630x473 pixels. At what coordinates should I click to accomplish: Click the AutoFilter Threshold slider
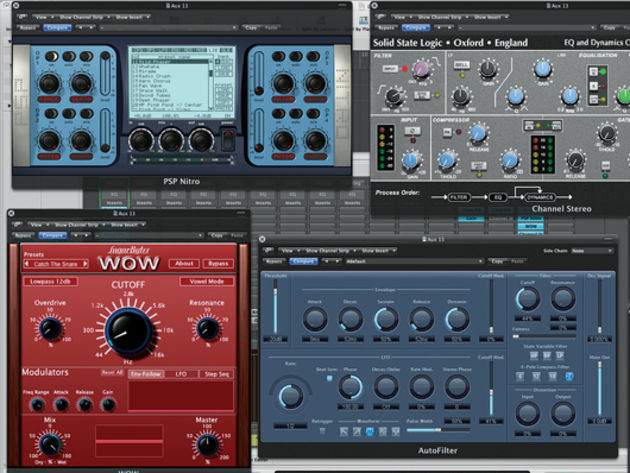(x=275, y=307)
